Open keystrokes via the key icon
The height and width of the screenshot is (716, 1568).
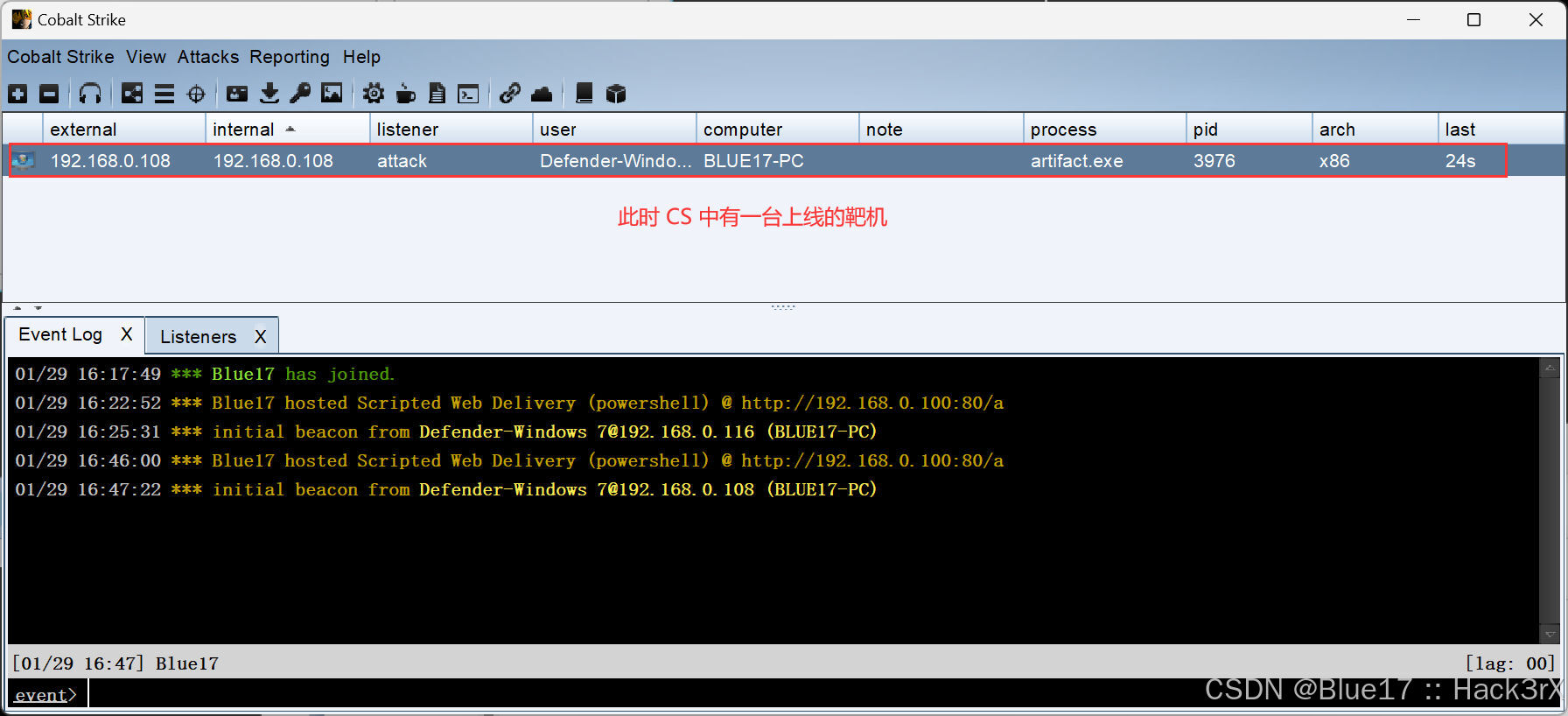[300, 94]
